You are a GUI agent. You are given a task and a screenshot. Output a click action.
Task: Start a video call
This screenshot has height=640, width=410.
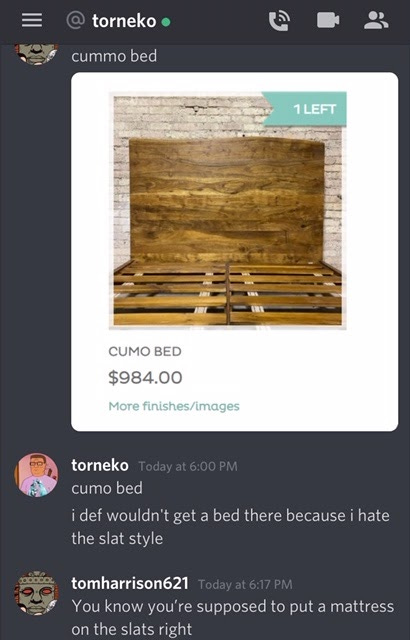pyautogui.click(x=328, y=20)
